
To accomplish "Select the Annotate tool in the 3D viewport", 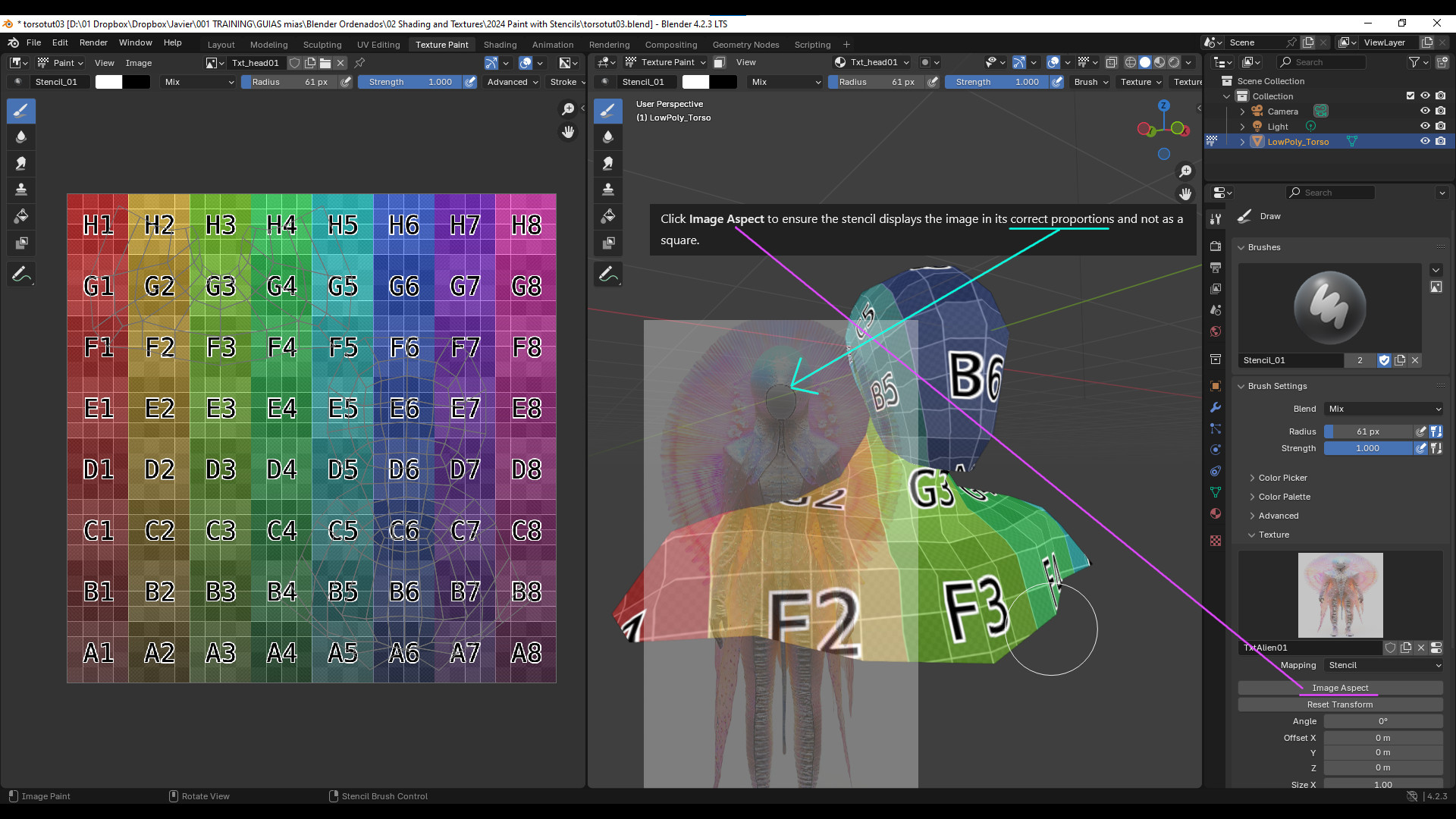I will (x=608, y=275).
